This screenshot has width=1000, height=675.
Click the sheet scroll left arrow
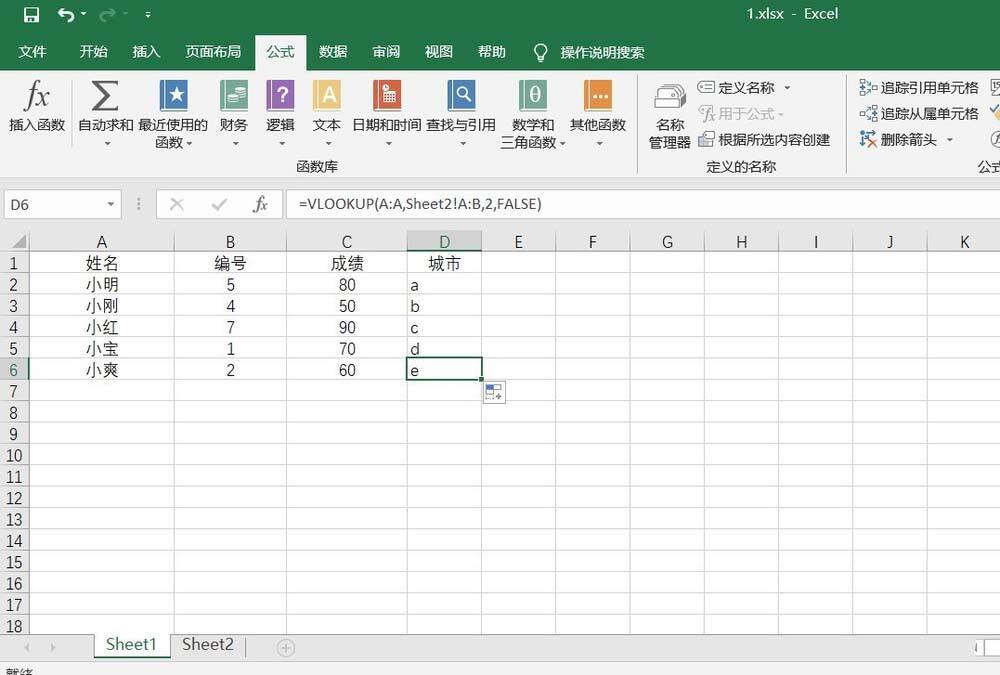coord(27,648)
